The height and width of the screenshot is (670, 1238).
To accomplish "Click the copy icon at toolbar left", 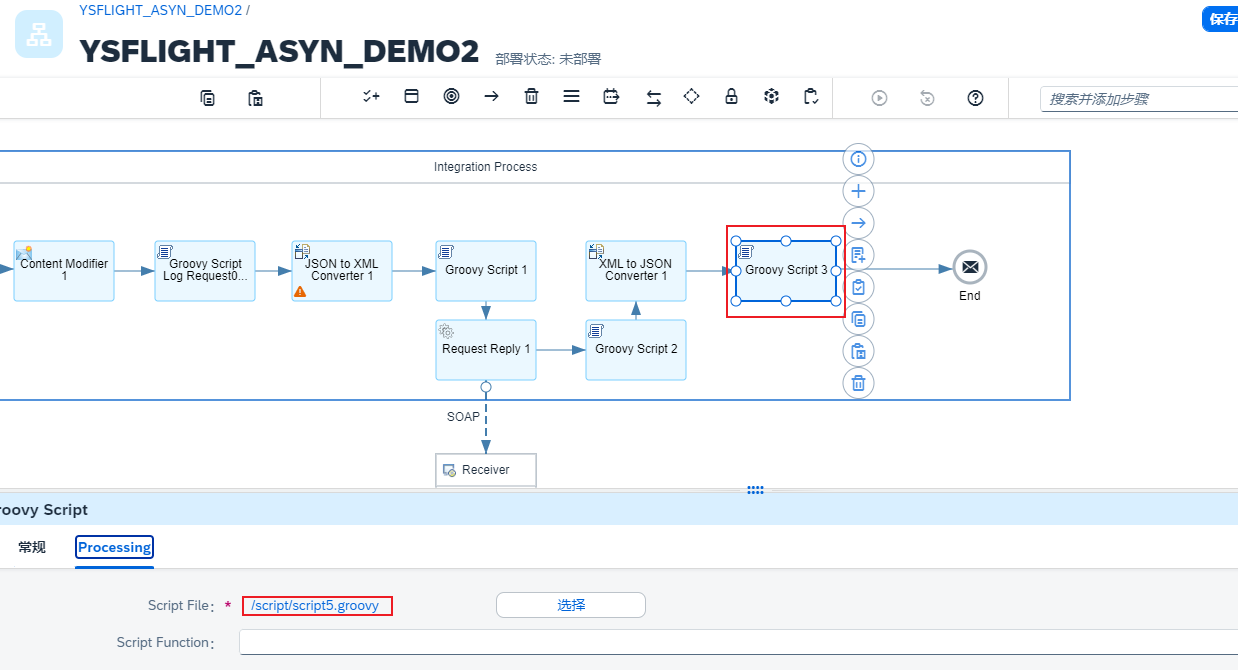I will (207, 98).
